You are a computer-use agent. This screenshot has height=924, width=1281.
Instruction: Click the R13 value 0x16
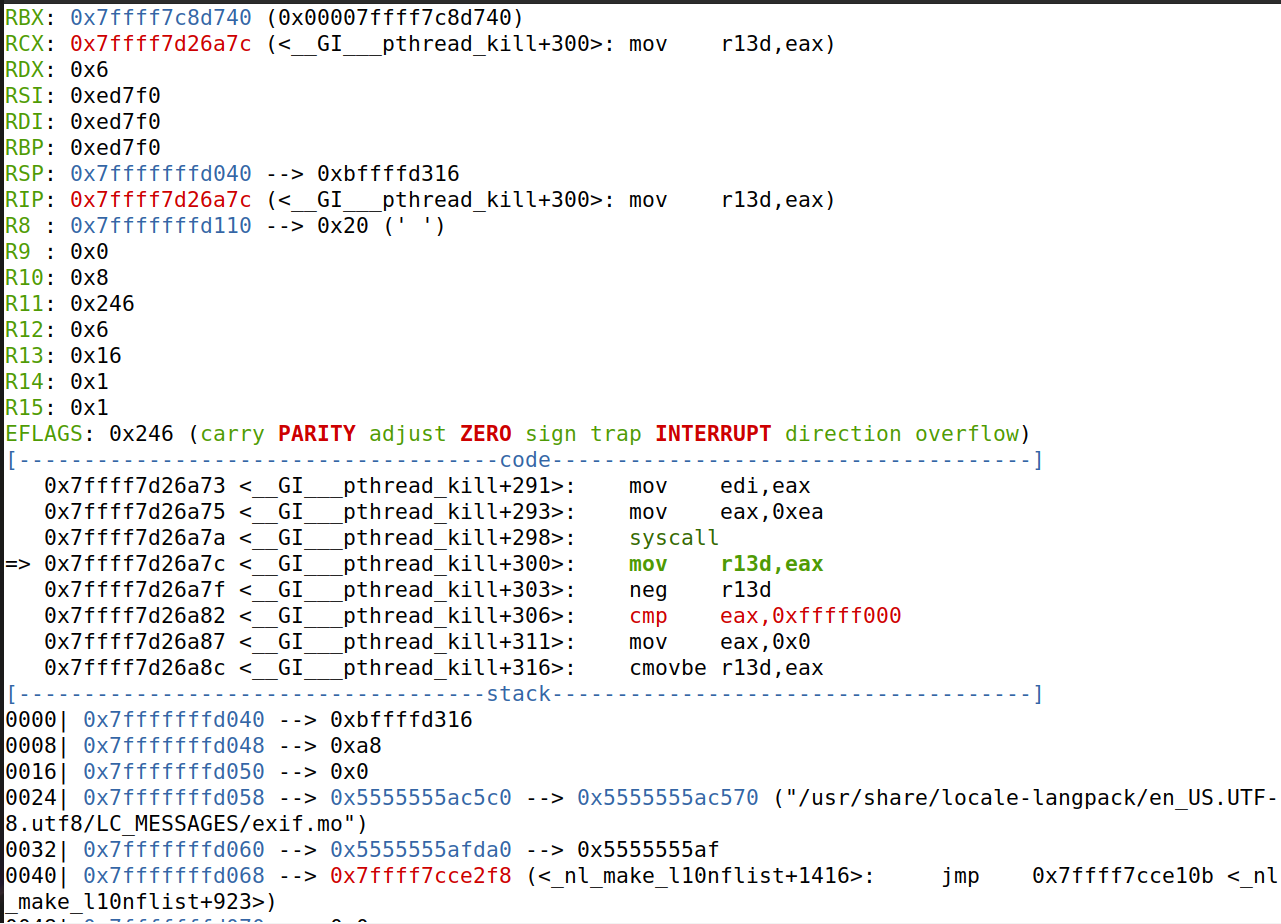point(96,356)
